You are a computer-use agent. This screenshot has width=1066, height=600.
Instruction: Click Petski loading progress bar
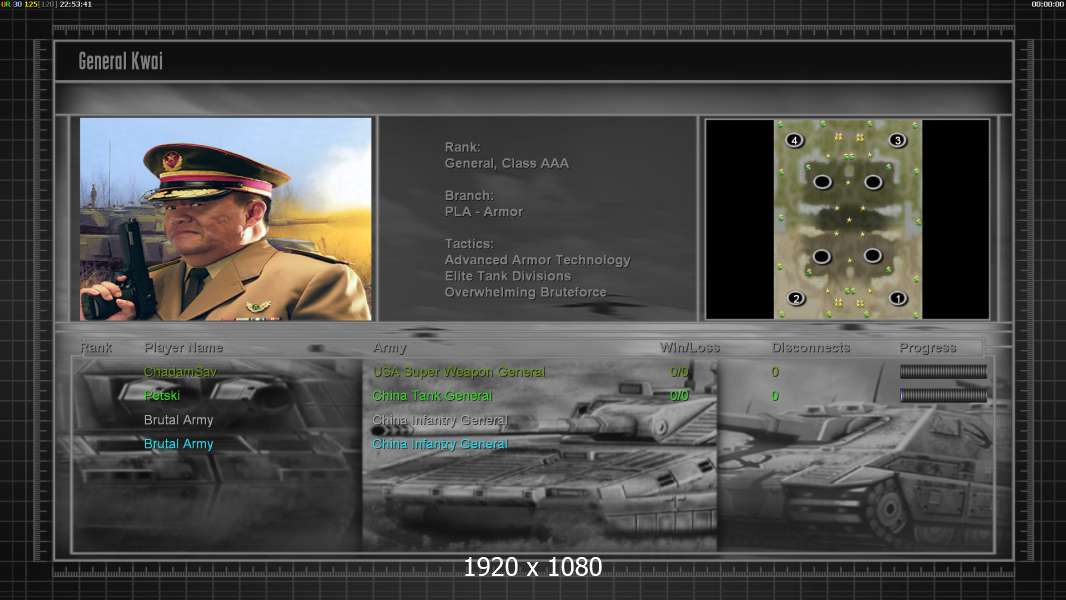coord(943,395)
